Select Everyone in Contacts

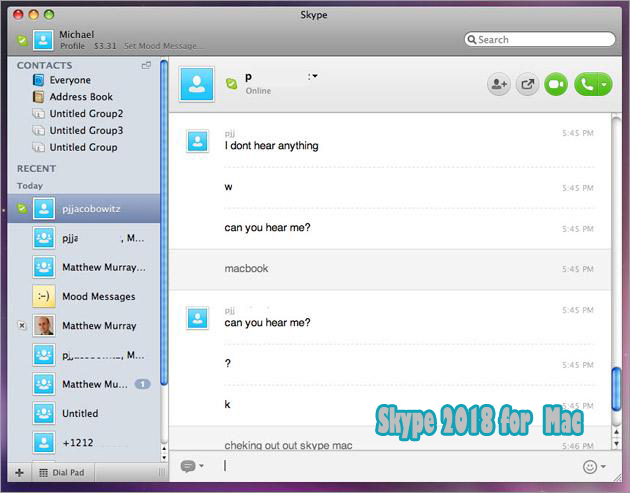click(x=70, y=80)
